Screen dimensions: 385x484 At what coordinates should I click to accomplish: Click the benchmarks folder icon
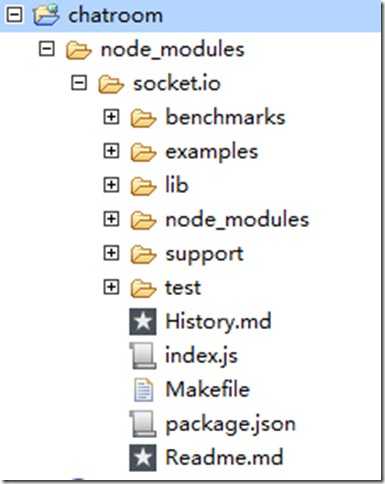tap(143, 118)
